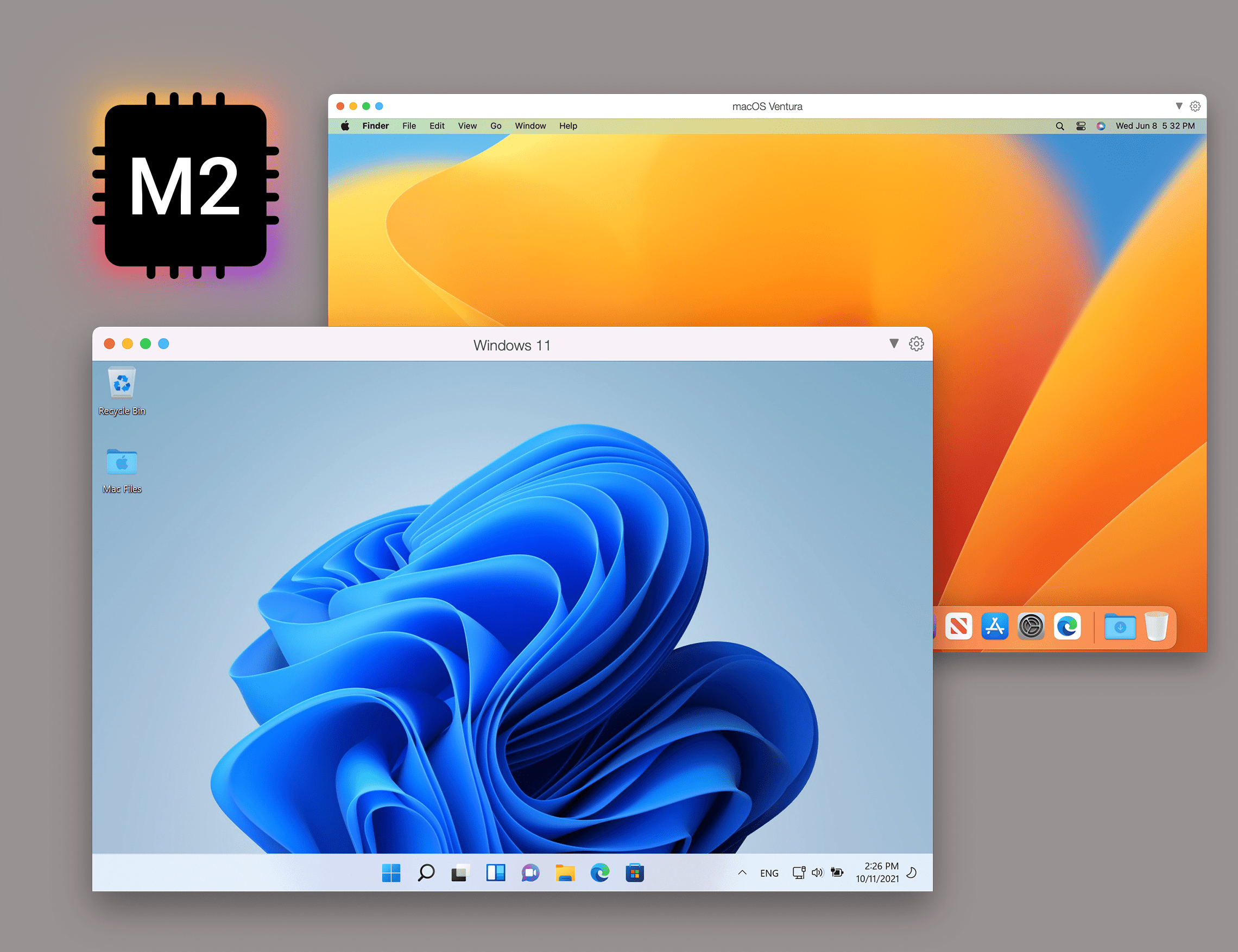Launch Microsoft Edge from Windows taskbar
The height and width of the screenshot is (952, 1238).
(600, 873)
